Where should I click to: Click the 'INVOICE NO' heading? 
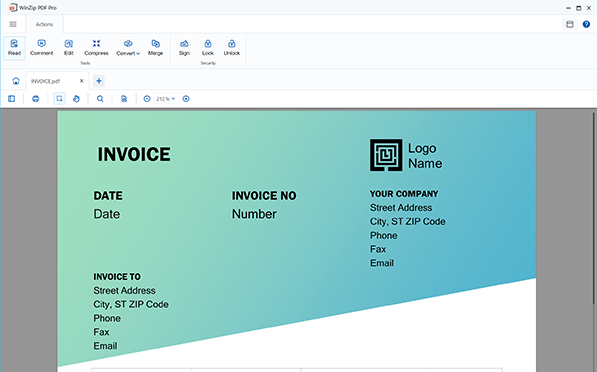(264, 196)
